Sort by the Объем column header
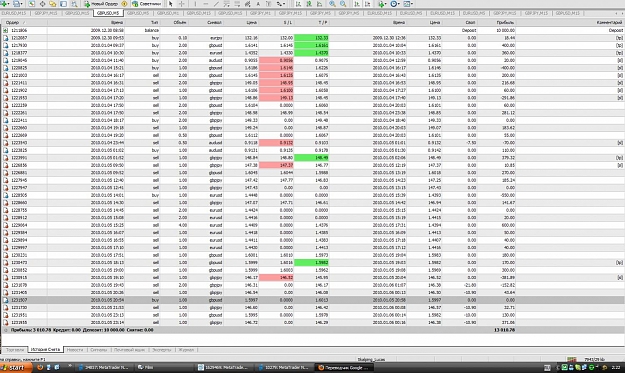 pos(174,23)
